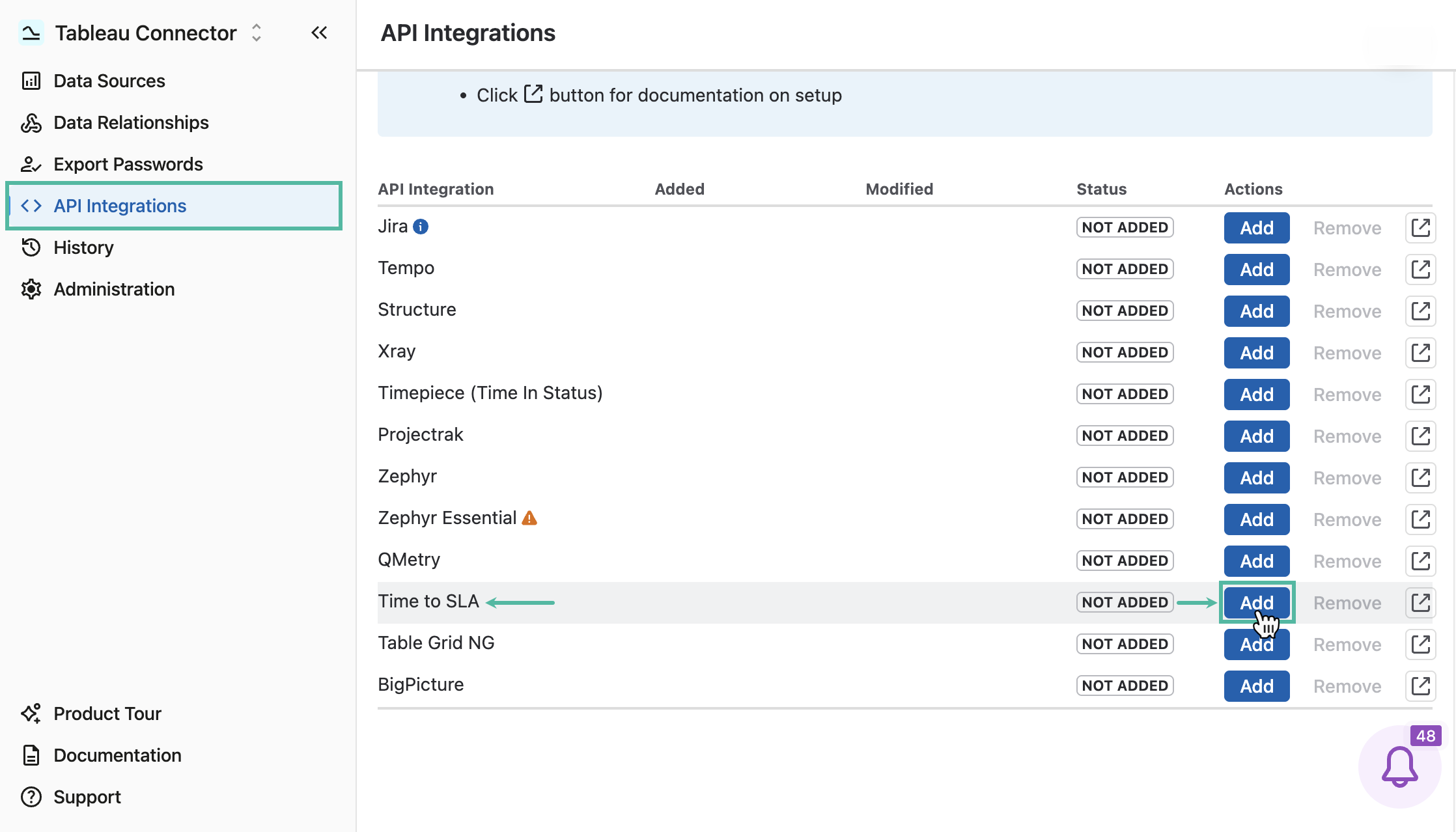This screenshot has height=832, width=1456.
Task: Click the API Integration column header
Action: click(x=436, y=189)
